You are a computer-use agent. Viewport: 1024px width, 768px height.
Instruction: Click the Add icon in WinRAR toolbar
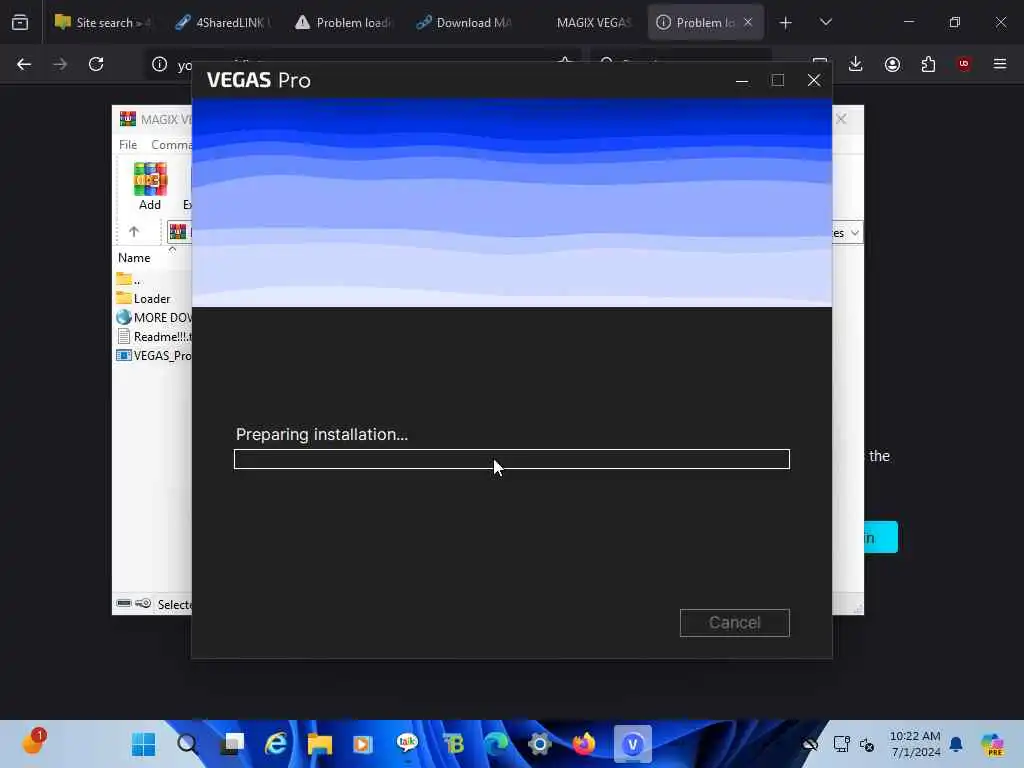coord(150,186)
